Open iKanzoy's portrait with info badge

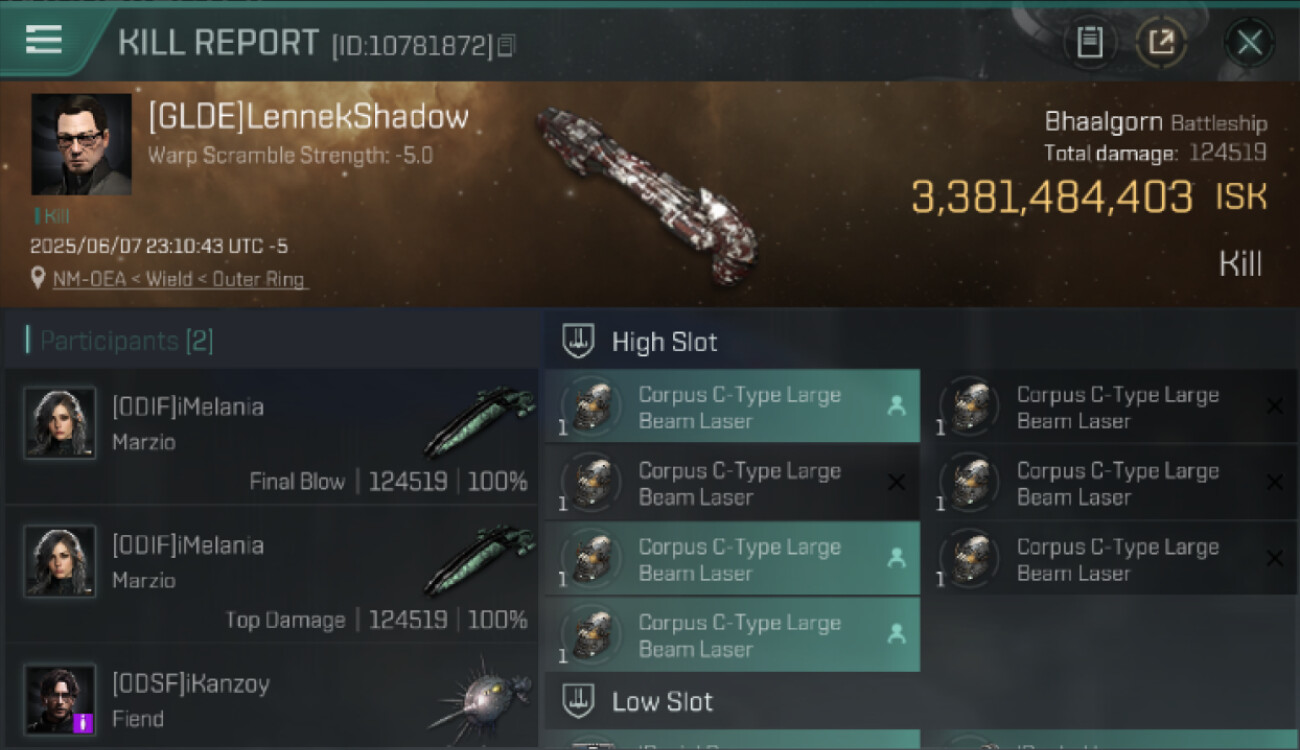pos(60,699)
